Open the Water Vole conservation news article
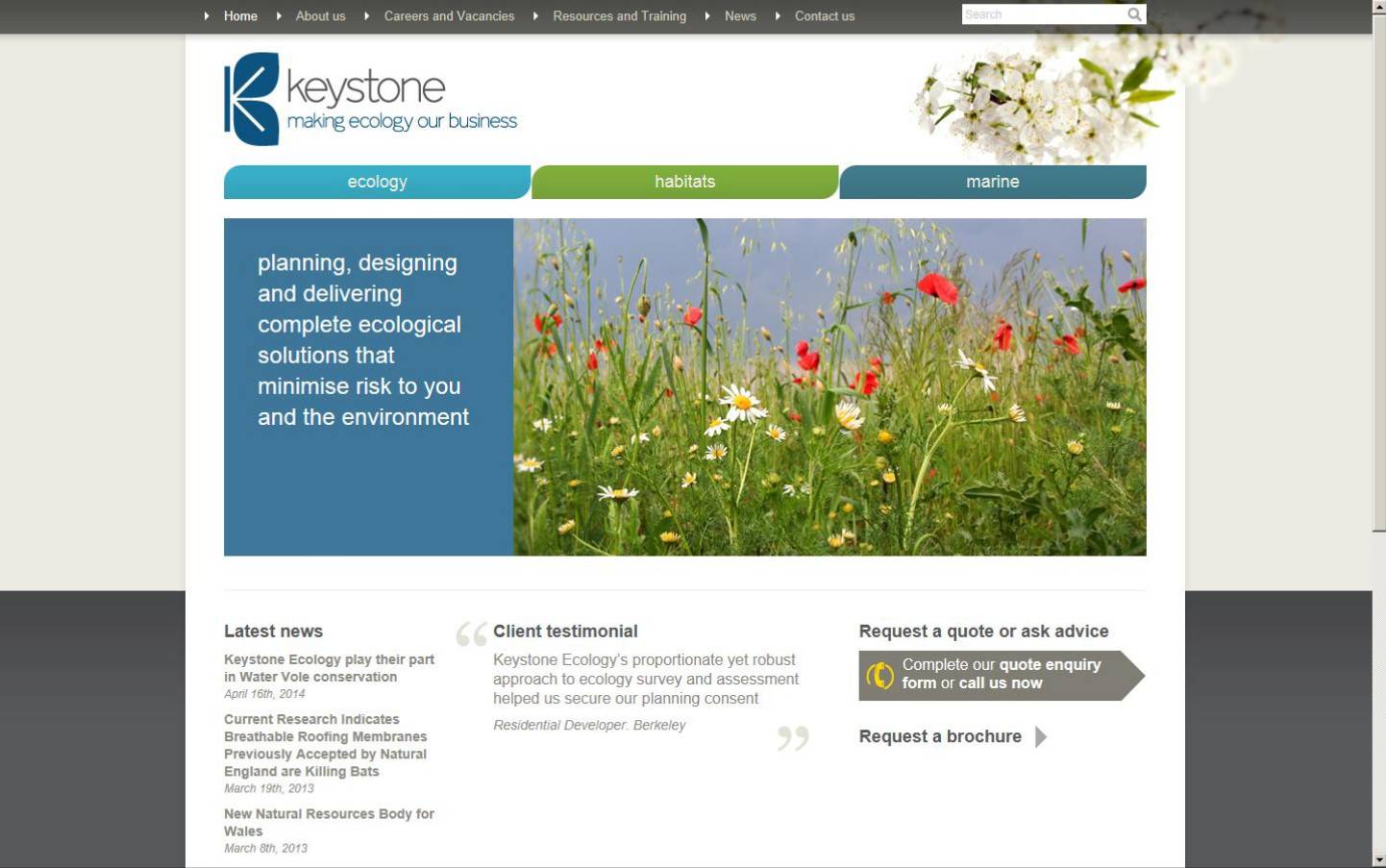The width and height of the screenshot is (1386, 868). coord(329,668)
